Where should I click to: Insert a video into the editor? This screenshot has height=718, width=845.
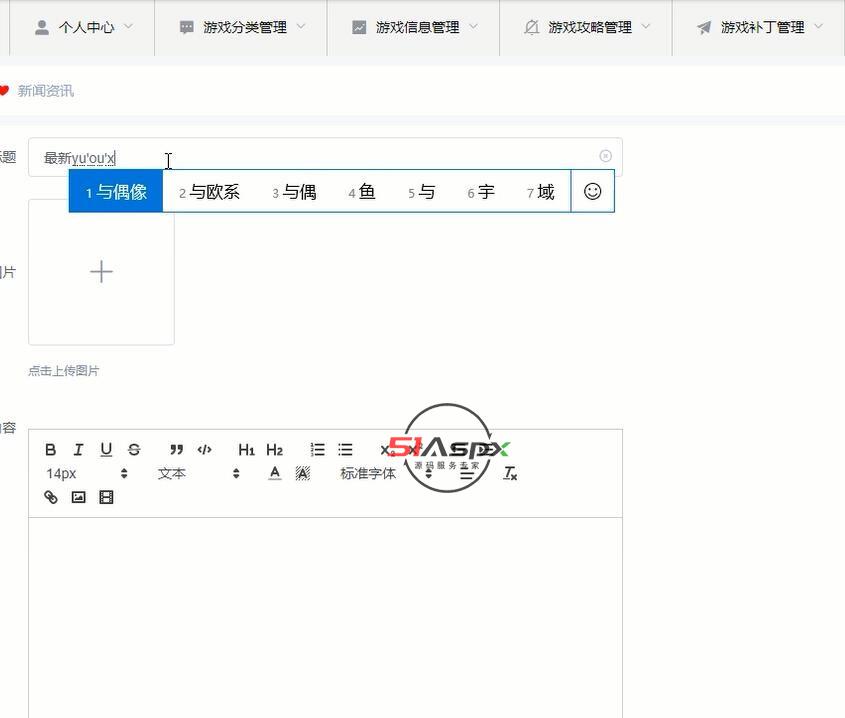(x=106, y=497)
